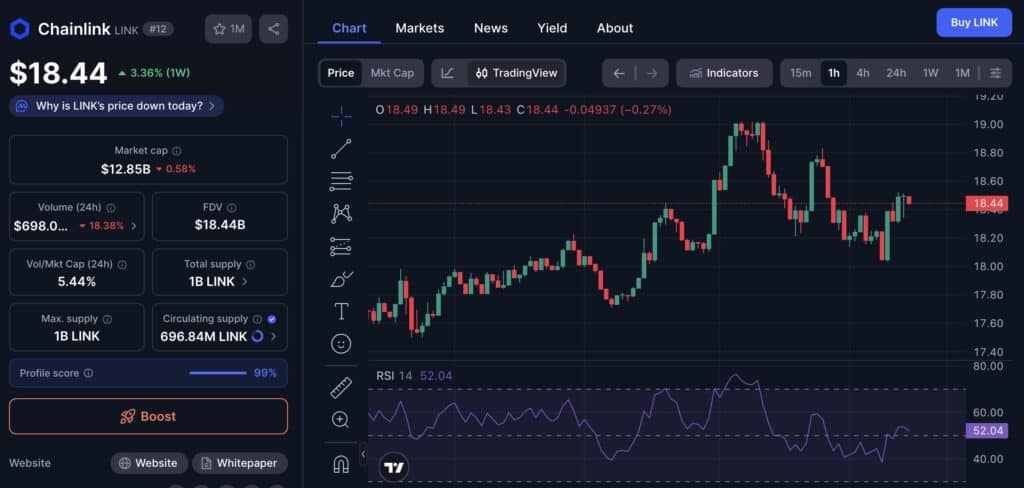The image size is (1024, 488).
Task: Open the News tab
Action: click(490, 28)
